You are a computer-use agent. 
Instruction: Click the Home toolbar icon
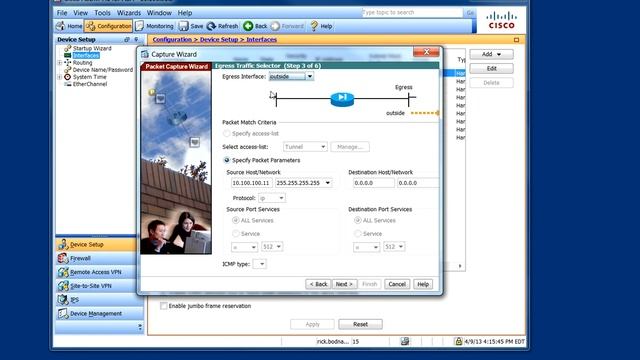click(60, 26)
